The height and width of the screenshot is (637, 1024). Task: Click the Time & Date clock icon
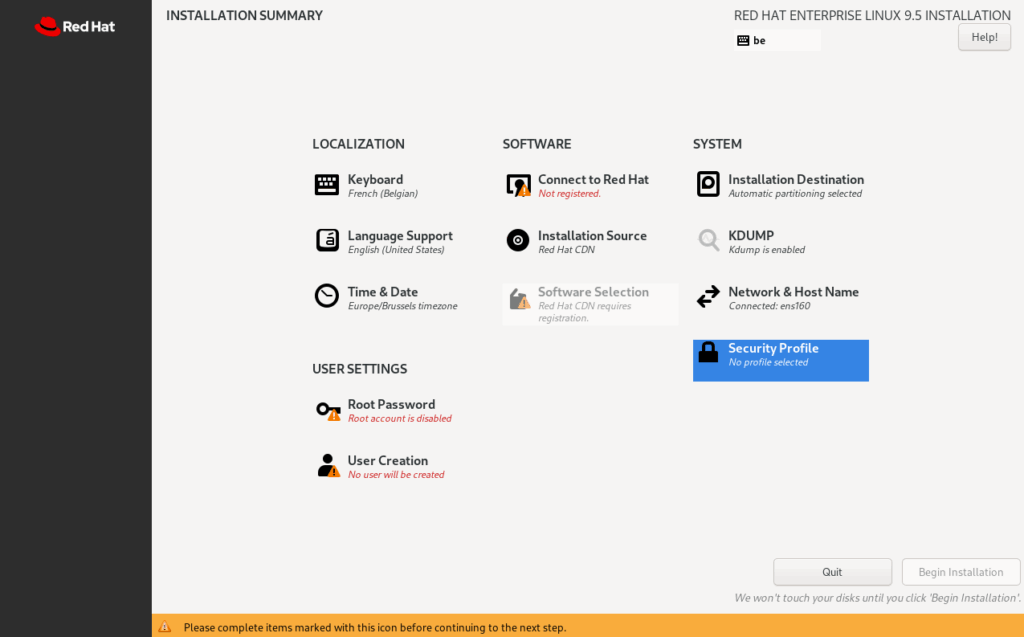pos(327,297)
